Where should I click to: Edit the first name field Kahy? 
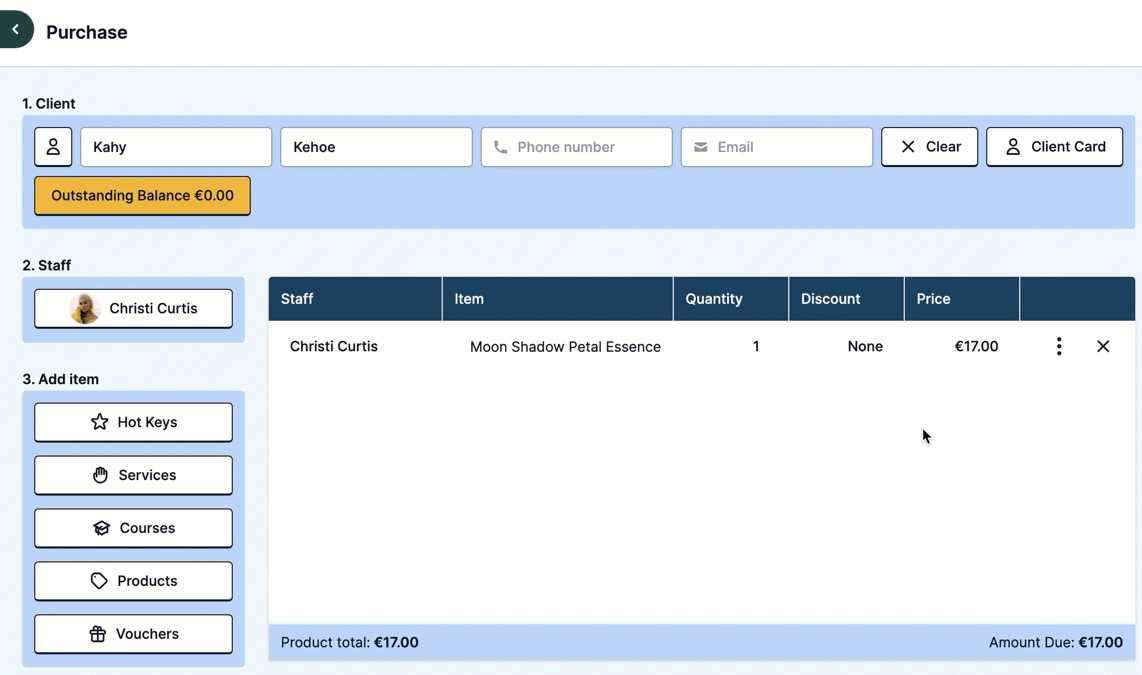click(176, 147)
